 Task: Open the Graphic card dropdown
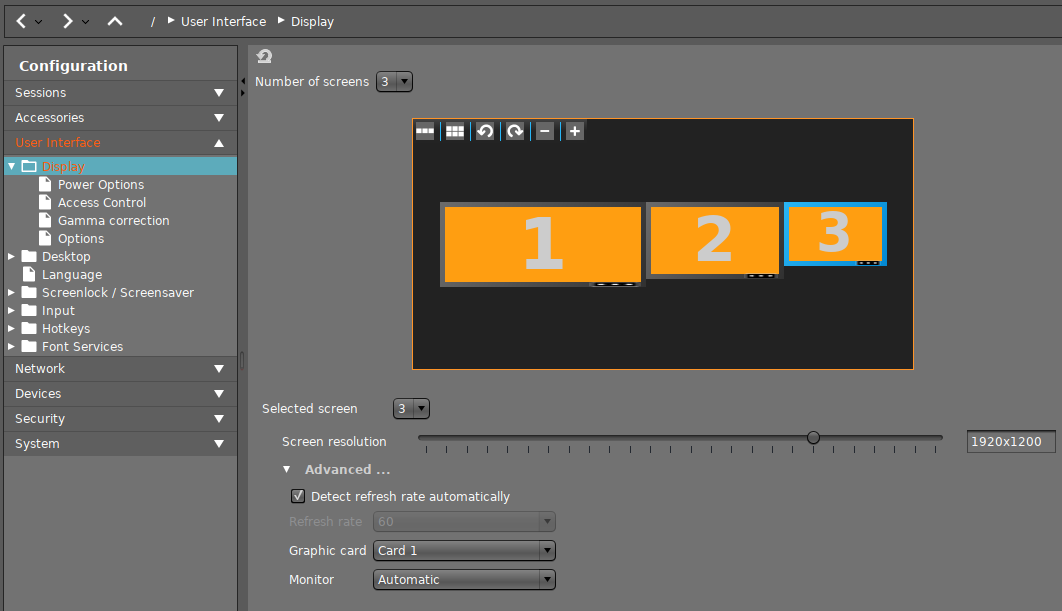pyautogui.click(x=464, y=550)
